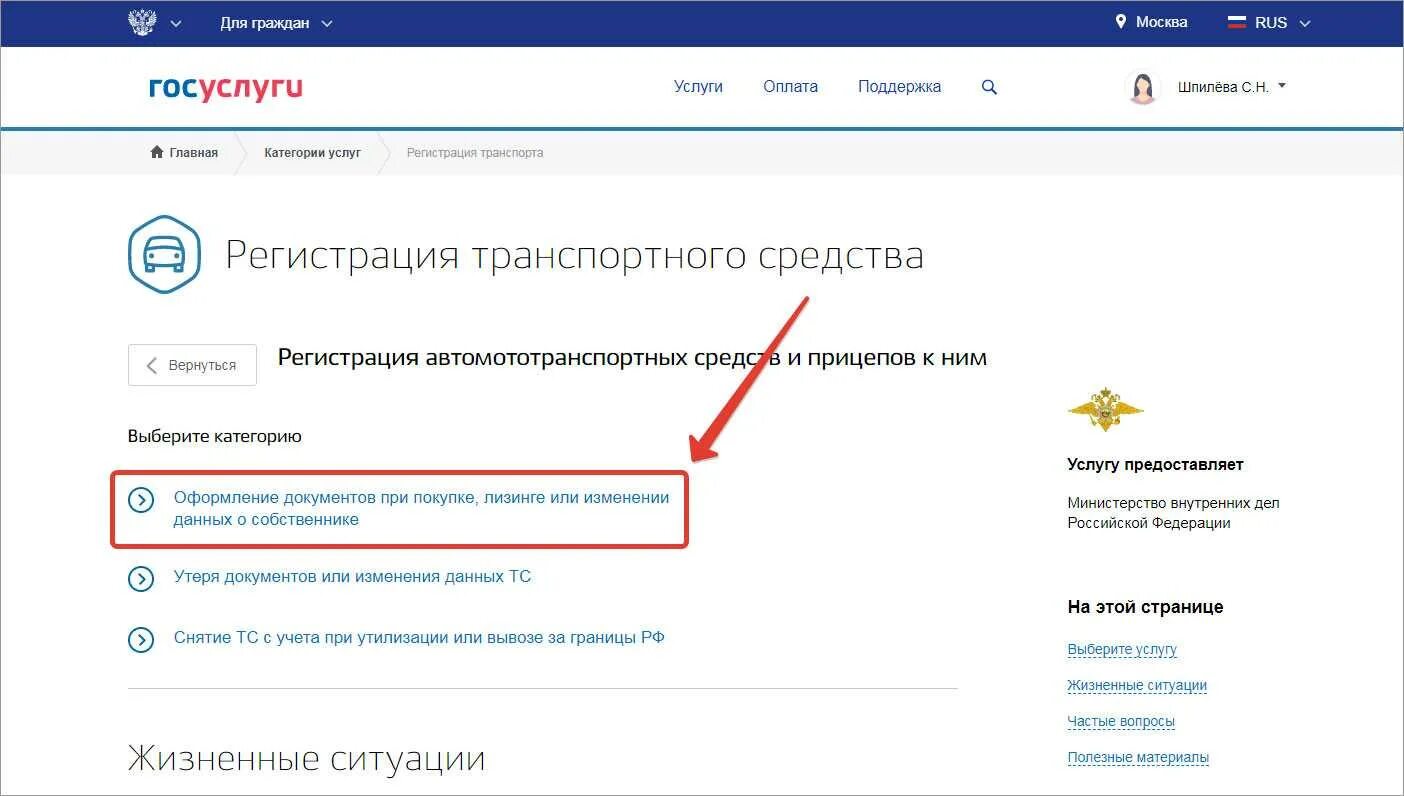
Task: Click the Russian coat of arms icon
Action: tap(143, 22)
